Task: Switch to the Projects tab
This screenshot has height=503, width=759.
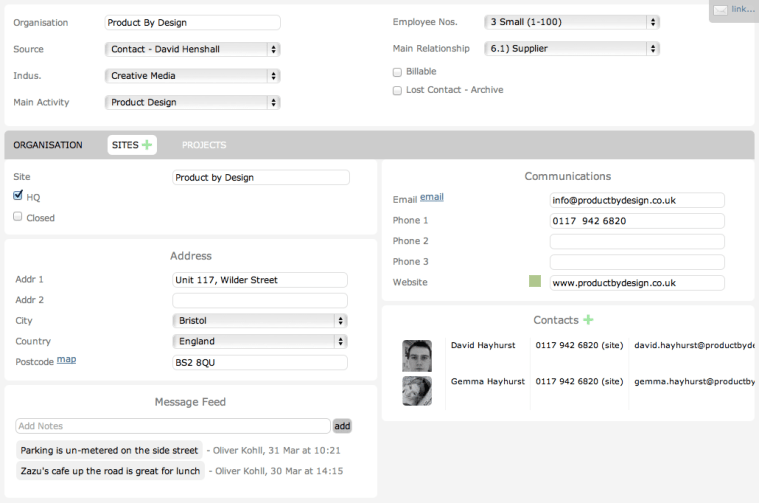Action: pos(204,145)
